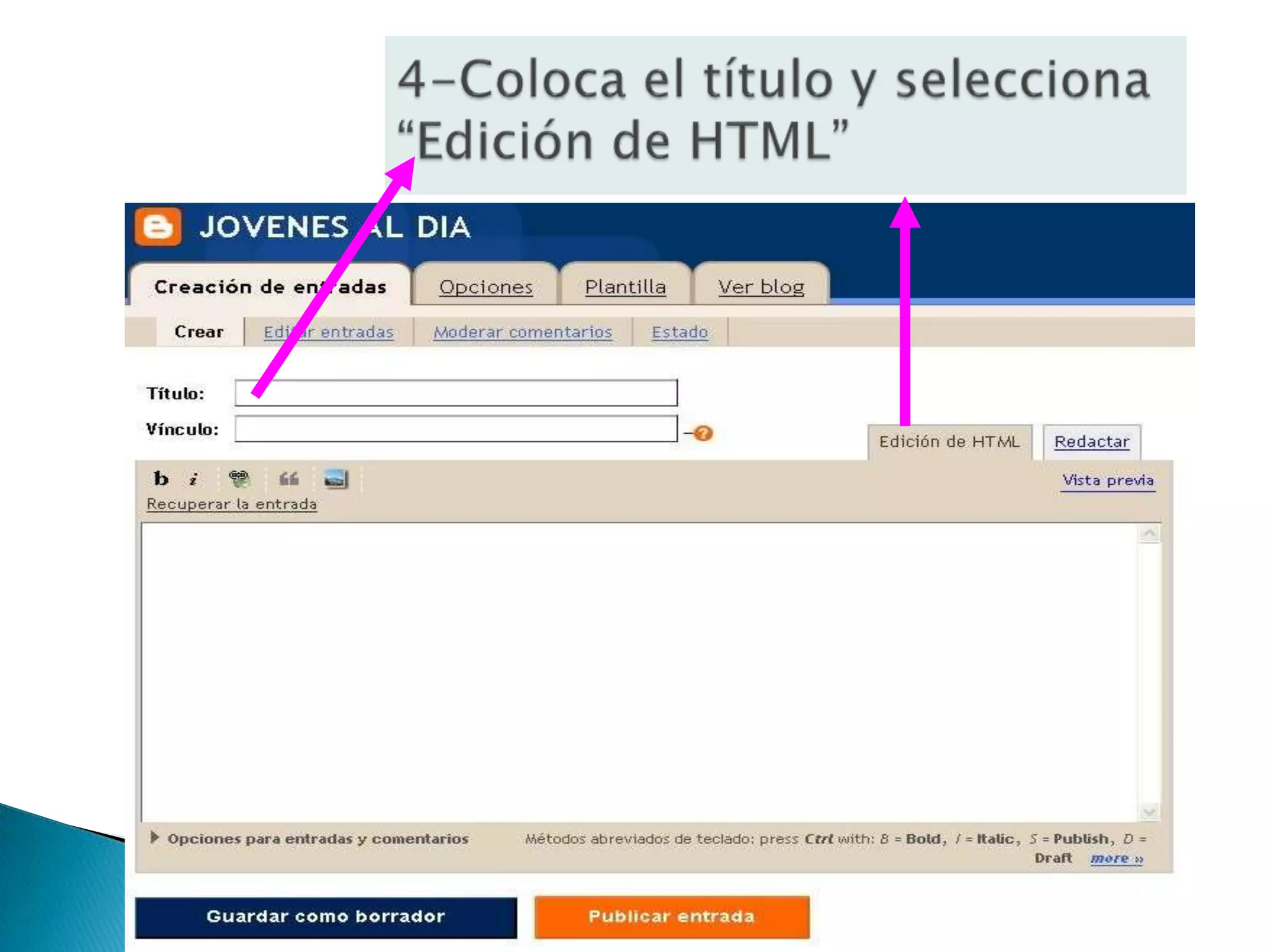
Task: Switch to the Redactar editor tab
Action: pos(1092,441)
